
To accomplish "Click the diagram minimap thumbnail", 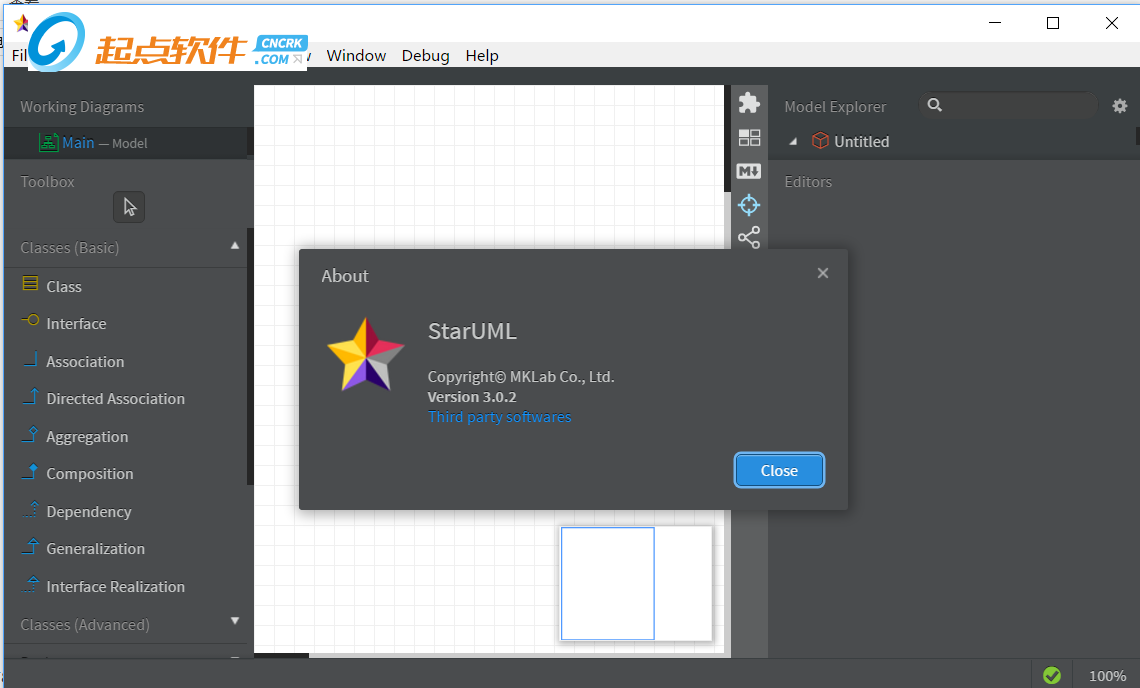I will (x=636, y=583).
